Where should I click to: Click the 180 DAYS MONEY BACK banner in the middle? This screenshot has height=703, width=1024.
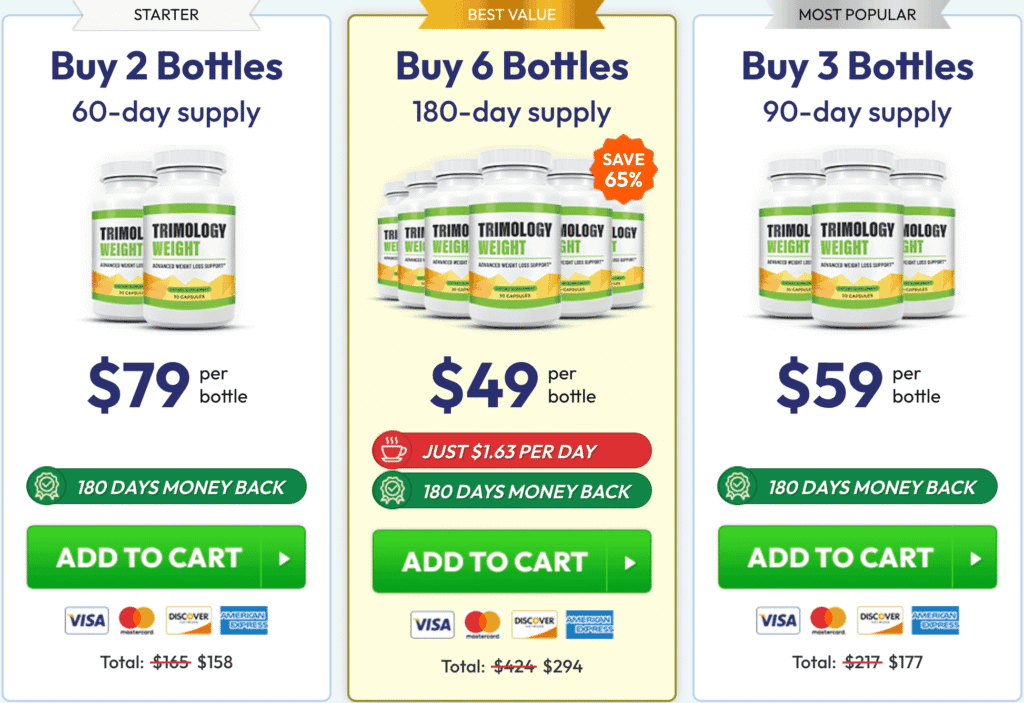pyautogui.click(x=511, y=490)
